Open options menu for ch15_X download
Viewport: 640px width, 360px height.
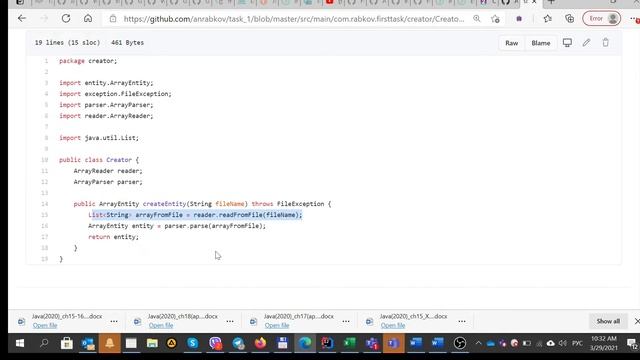(x=462, y=321)
